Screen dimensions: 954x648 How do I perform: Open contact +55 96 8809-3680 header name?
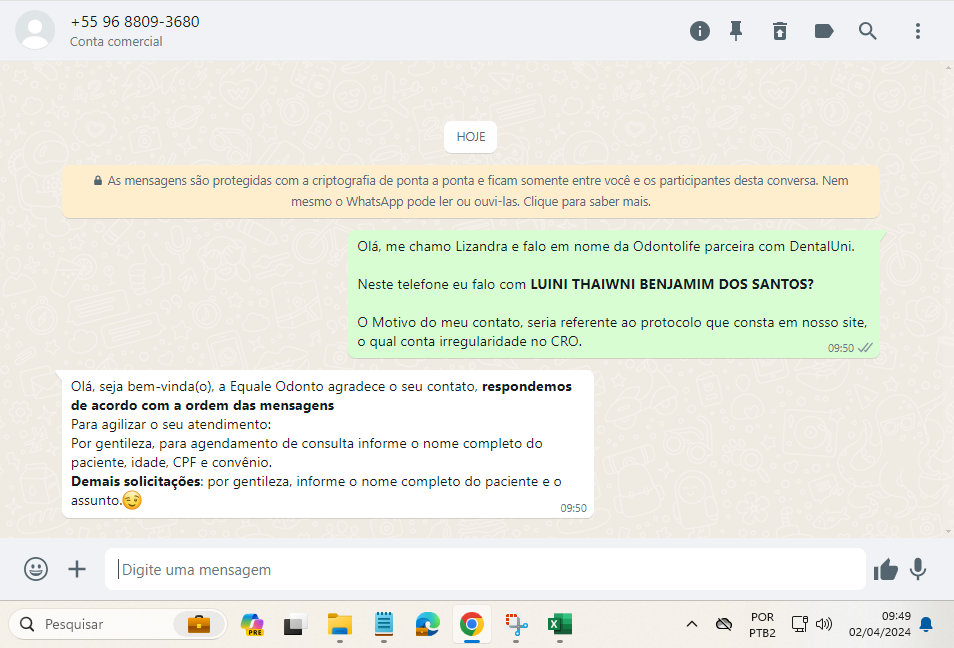pos(135,21)
